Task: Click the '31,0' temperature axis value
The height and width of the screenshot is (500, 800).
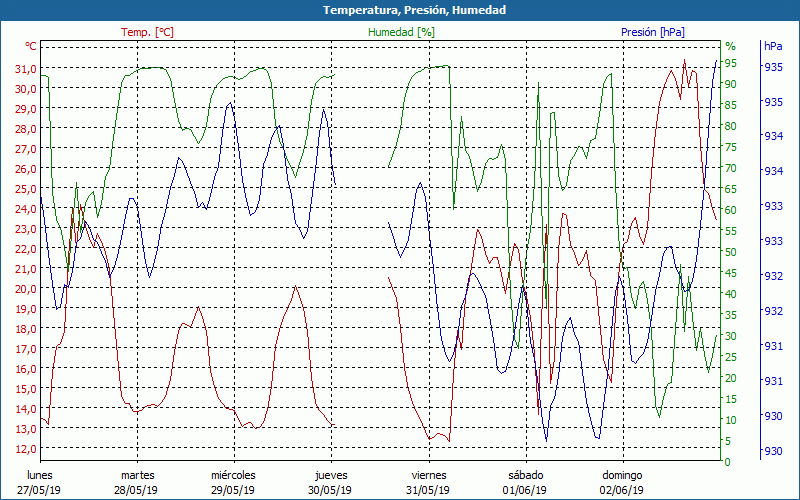Action: point(26,68)
